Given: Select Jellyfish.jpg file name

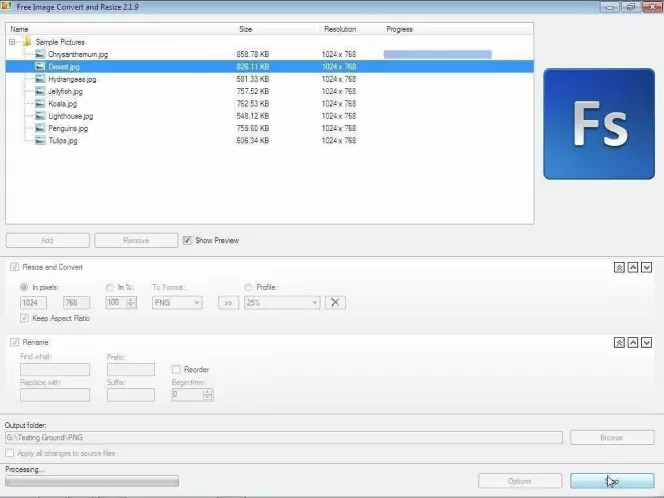Looking at the screenshot, I should (x=65, y=91).
